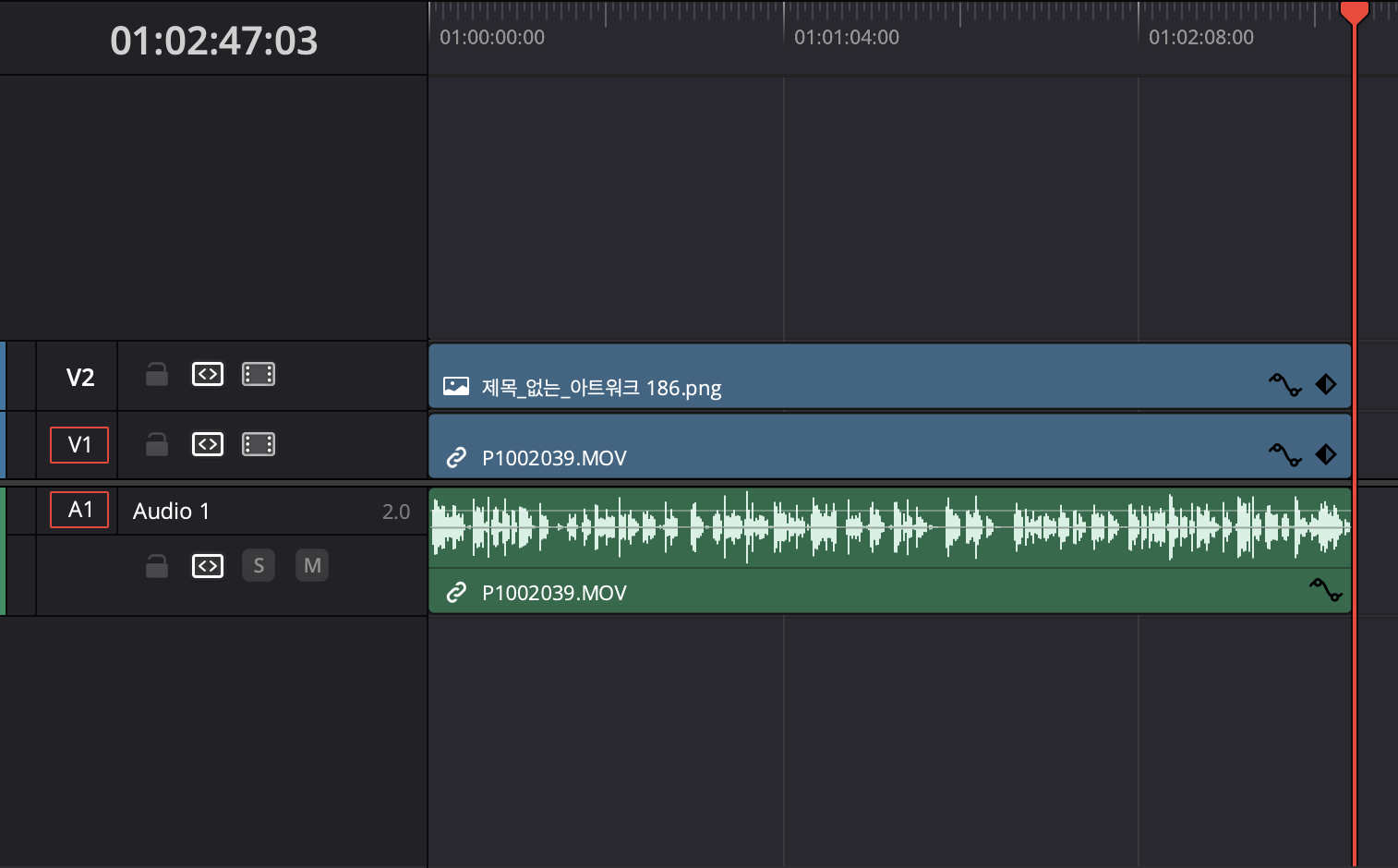Jump to 01:00:00:00 on the ruler

(x=492, y=37)
